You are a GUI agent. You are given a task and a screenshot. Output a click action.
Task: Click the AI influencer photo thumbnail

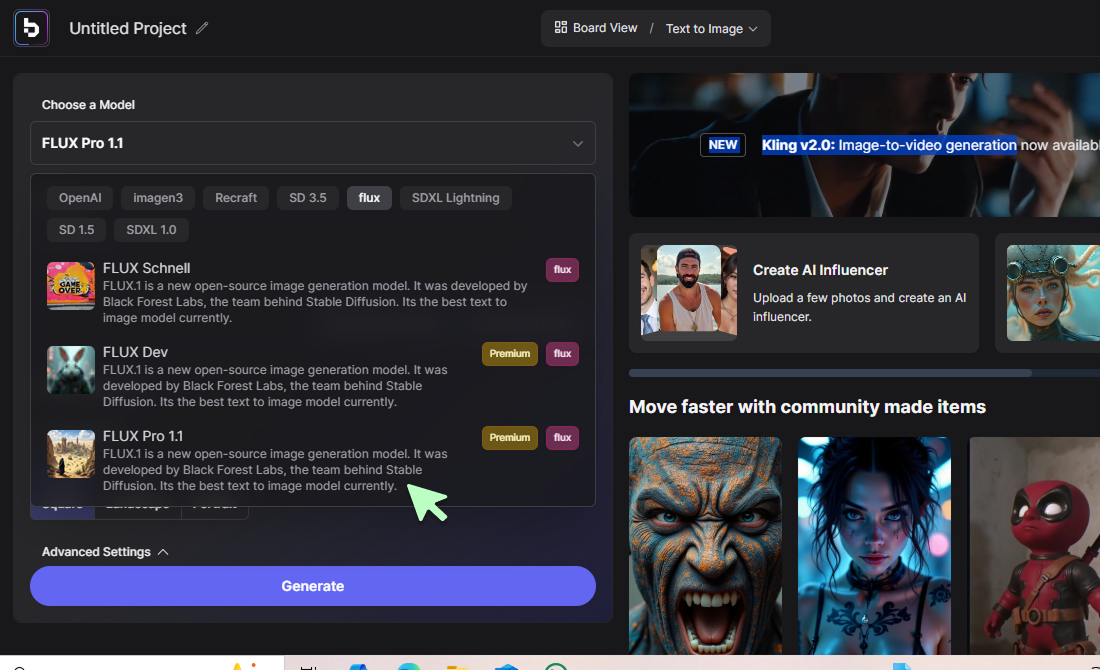pos(689,293)
